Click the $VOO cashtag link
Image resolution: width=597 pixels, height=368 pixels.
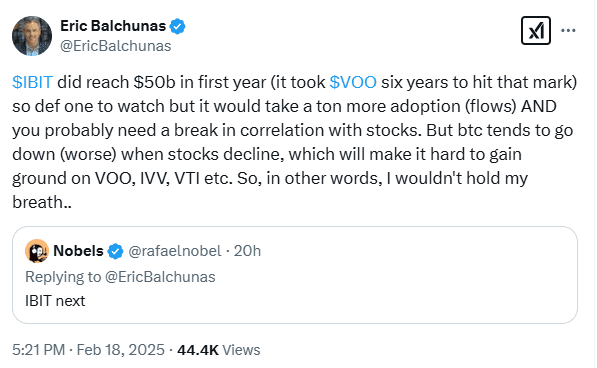coord(353,82)
